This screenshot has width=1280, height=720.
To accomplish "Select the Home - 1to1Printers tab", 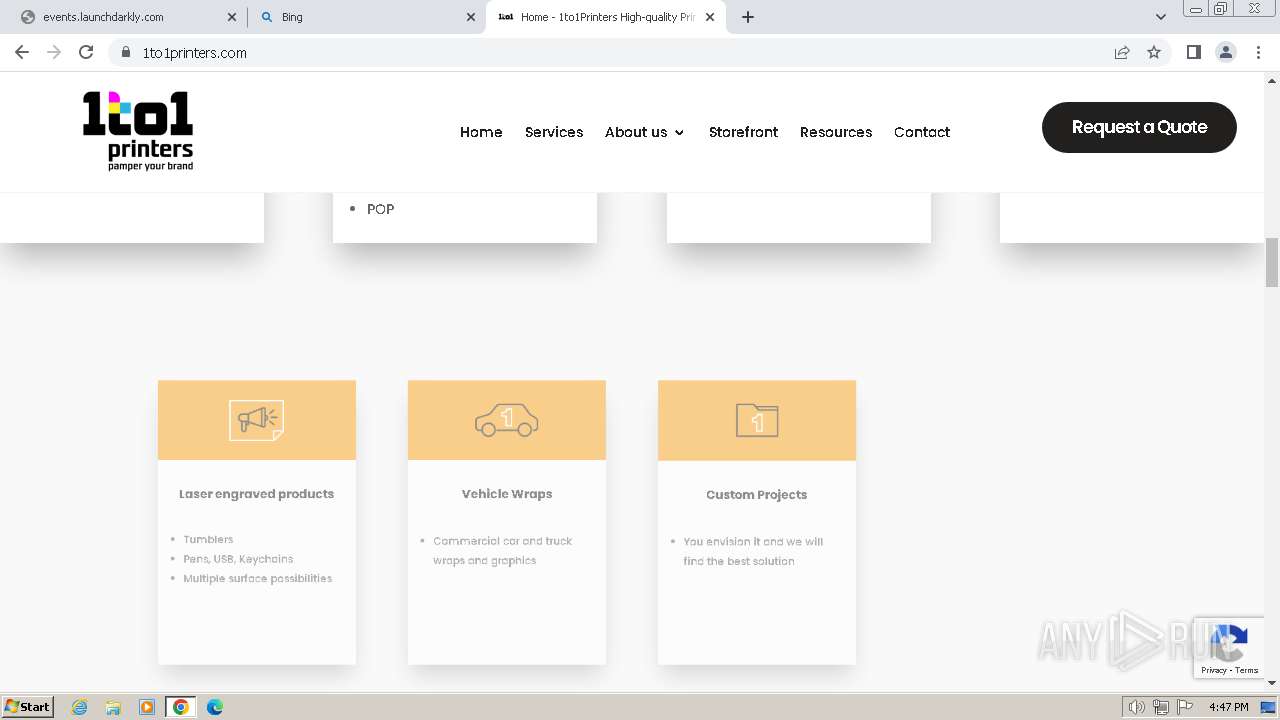I will pyautogui.click(x=606, y=17).
